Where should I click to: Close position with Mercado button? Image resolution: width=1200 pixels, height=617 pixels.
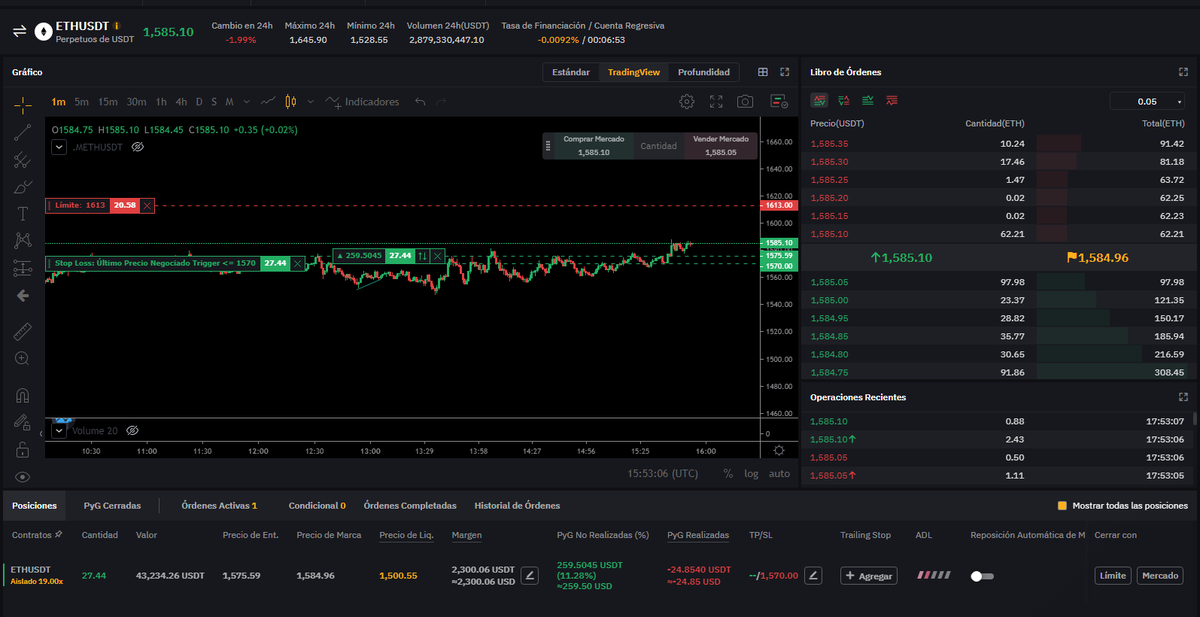[1159, 576]
